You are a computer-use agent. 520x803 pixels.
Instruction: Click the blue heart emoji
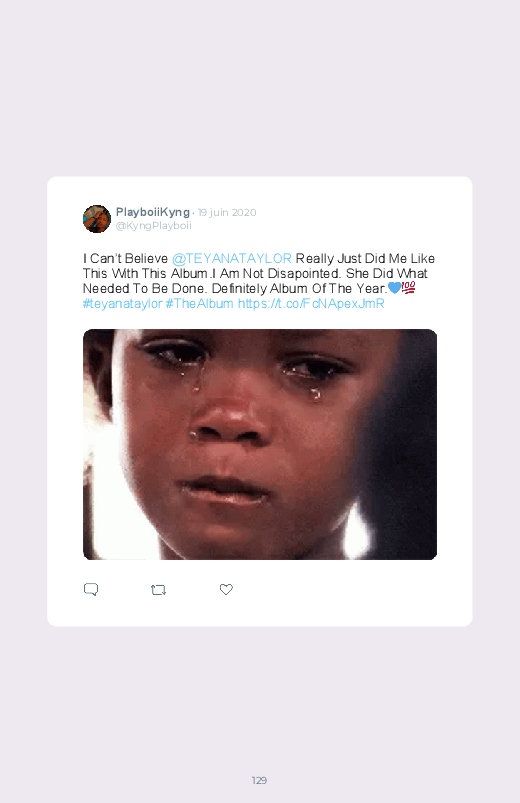click(x=394, y=288)
